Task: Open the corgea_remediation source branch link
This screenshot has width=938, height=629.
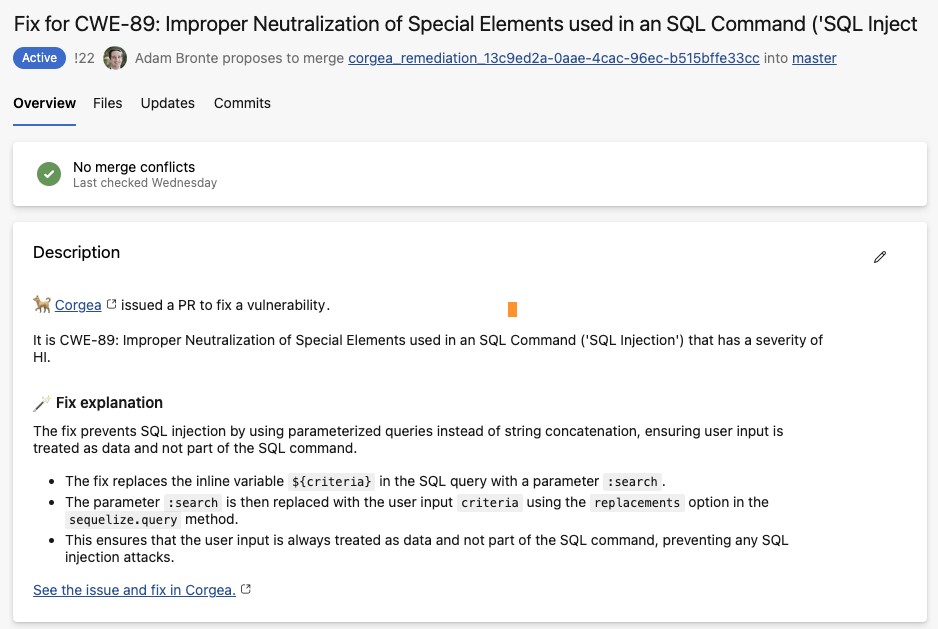Action: pos(553,58)
